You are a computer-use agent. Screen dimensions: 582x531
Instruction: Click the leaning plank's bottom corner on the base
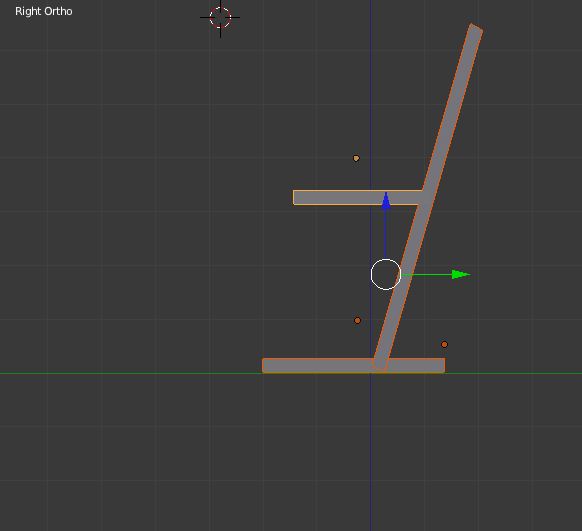379,367
